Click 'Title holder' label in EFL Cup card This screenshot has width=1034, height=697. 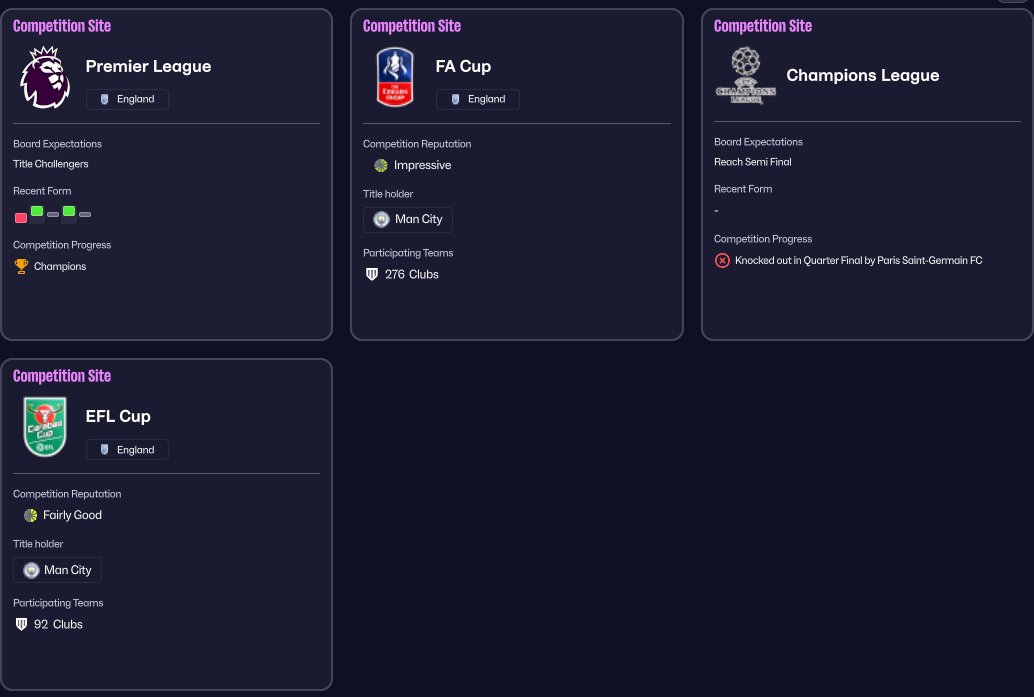(38, 544)
